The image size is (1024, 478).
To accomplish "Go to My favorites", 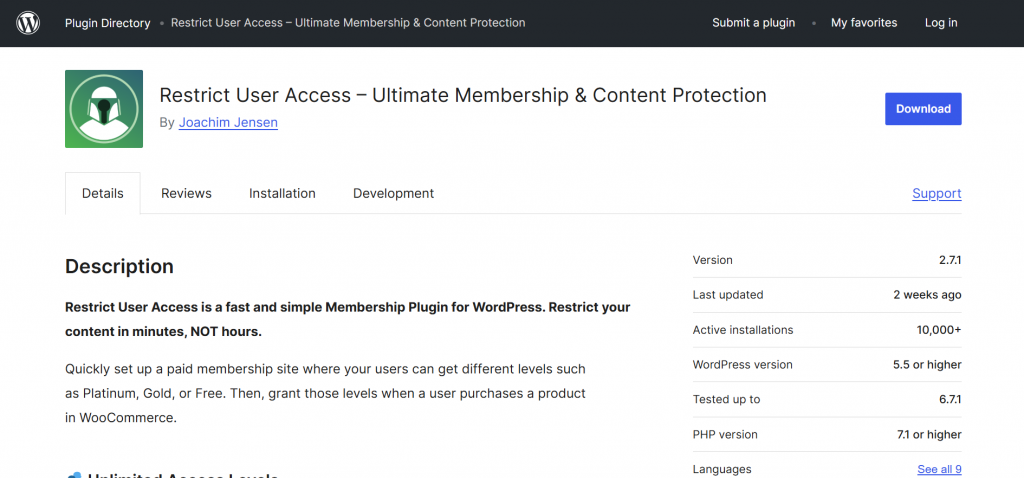I will 864,23.
